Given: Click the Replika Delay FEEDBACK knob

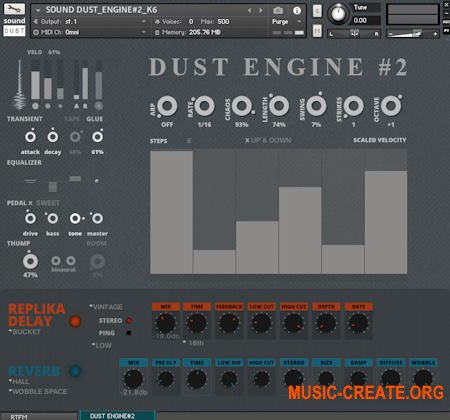Looking at the screenshot, I should coord(229,323).
